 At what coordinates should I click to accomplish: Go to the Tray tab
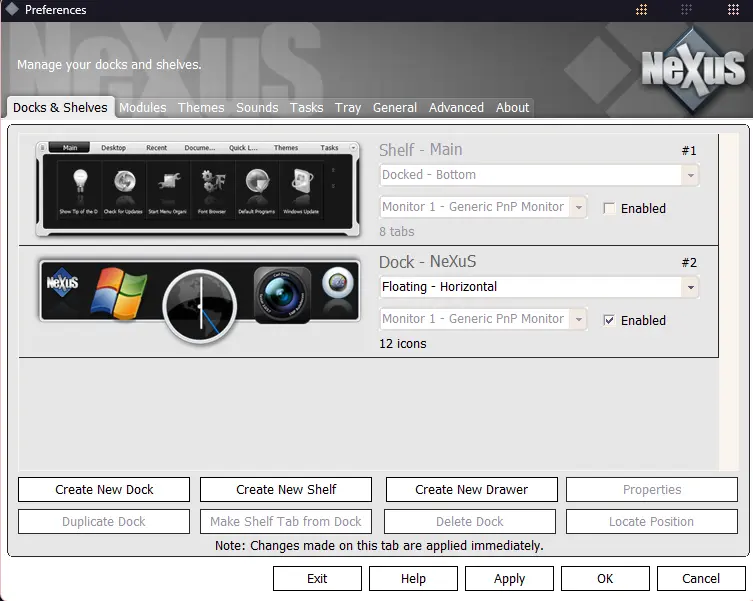(x=348, y=108)
